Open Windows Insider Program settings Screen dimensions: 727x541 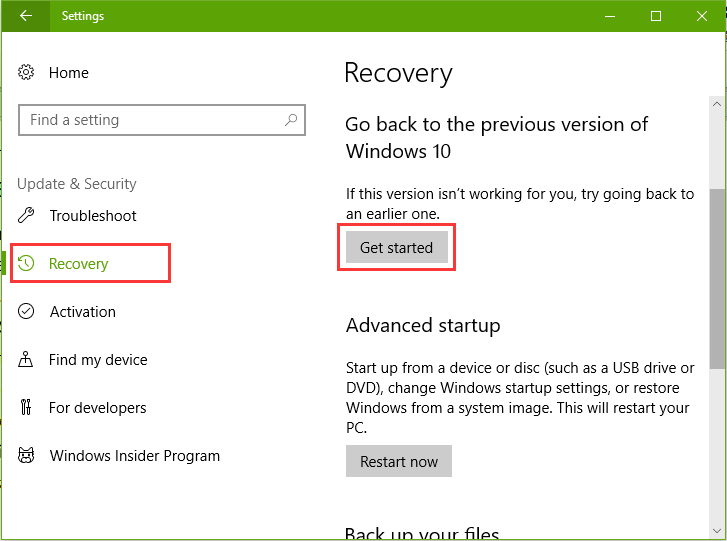pos(134,456)
